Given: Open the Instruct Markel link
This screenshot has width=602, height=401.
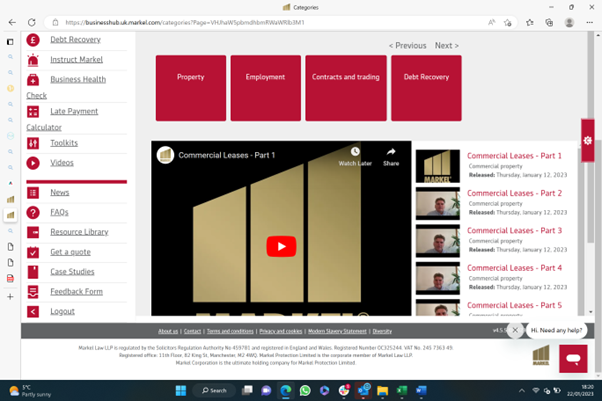Looking at the screenshot, I should point(76,60).
